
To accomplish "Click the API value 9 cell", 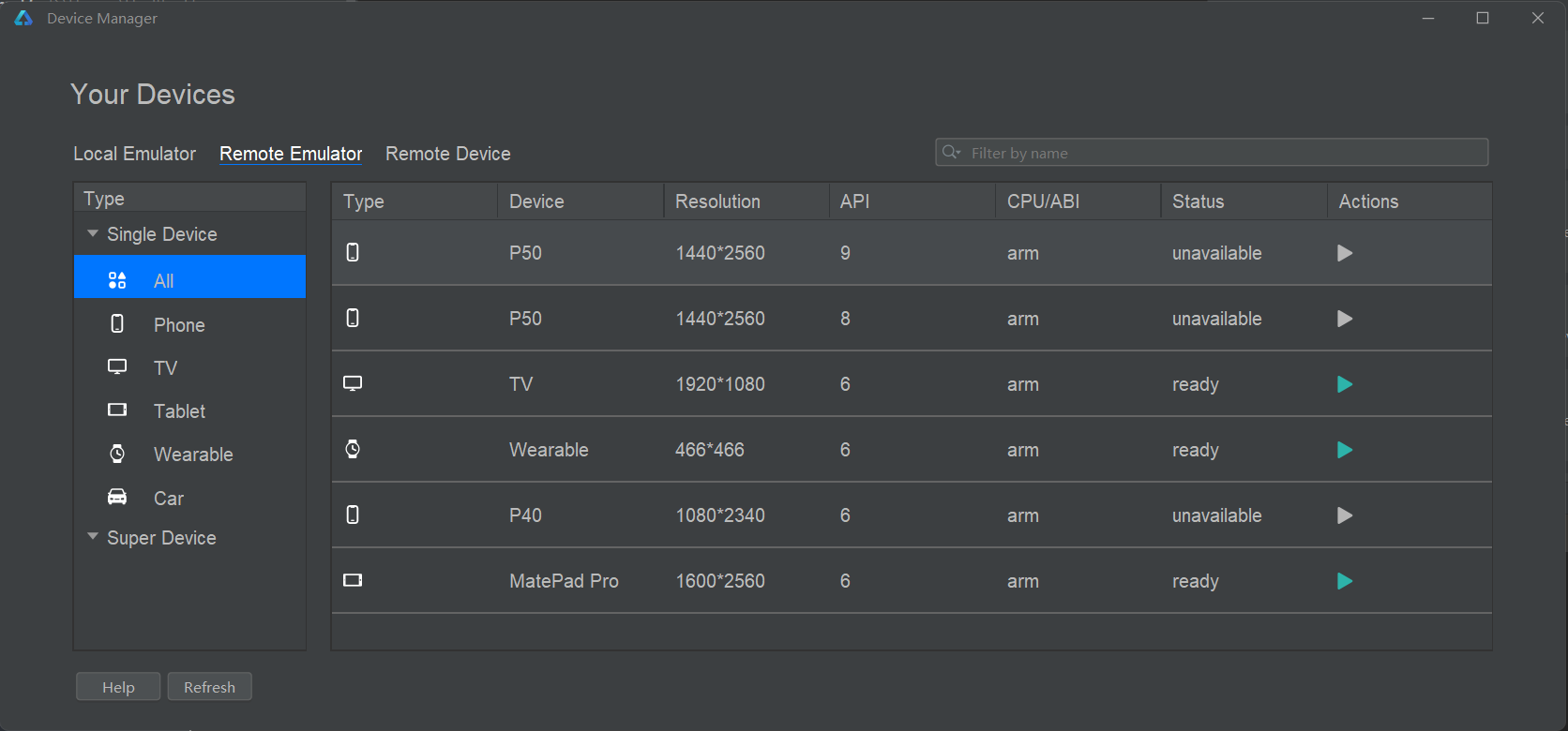I will click(845, 253).
